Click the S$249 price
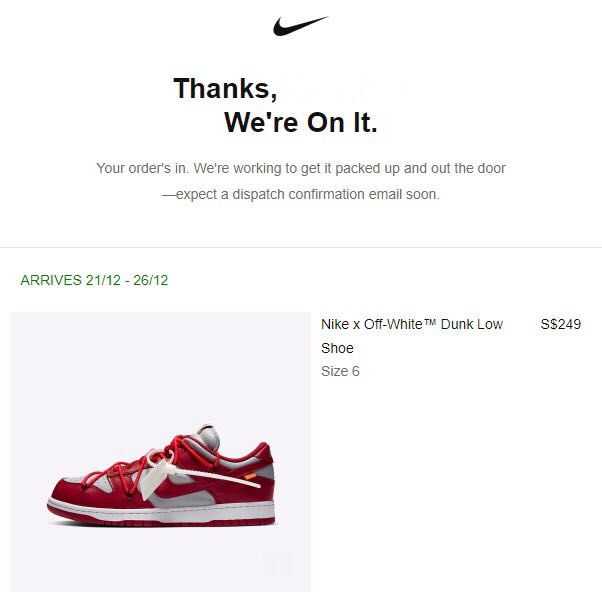Viewport: 602px width, 602px height. (560, 324)
